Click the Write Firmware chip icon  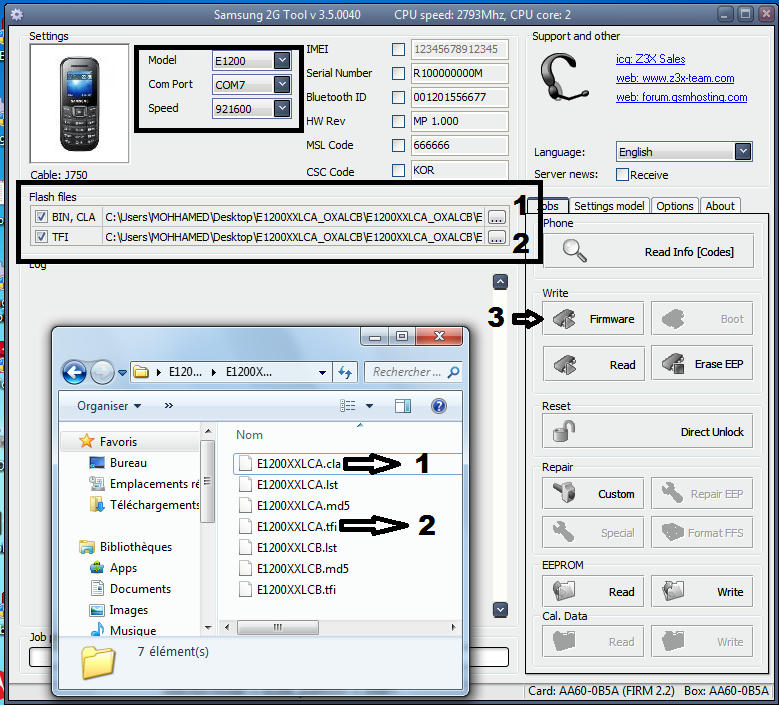coord(564,319)
